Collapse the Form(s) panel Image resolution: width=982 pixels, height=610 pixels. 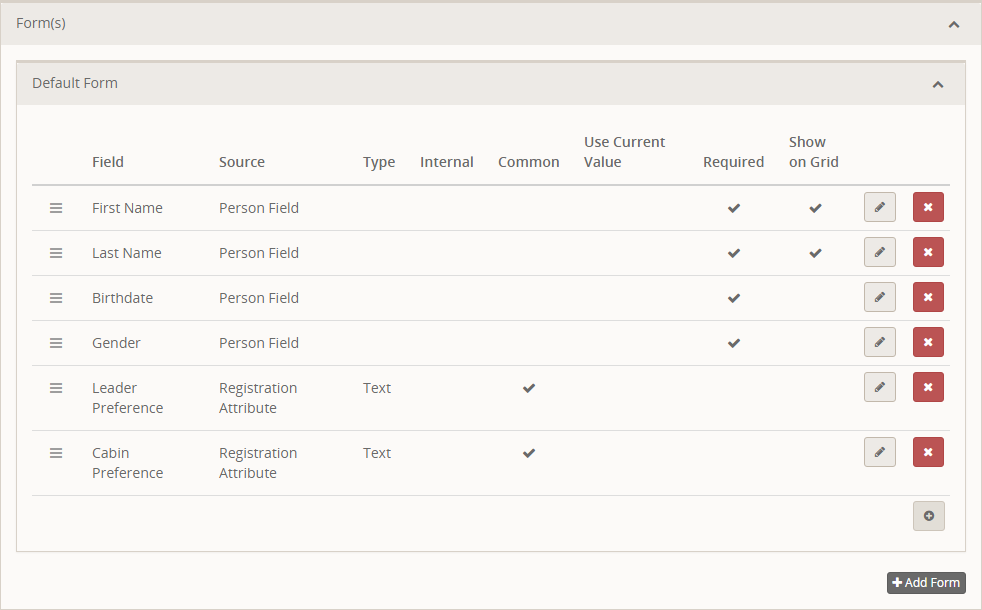click(x=953, y=24)
